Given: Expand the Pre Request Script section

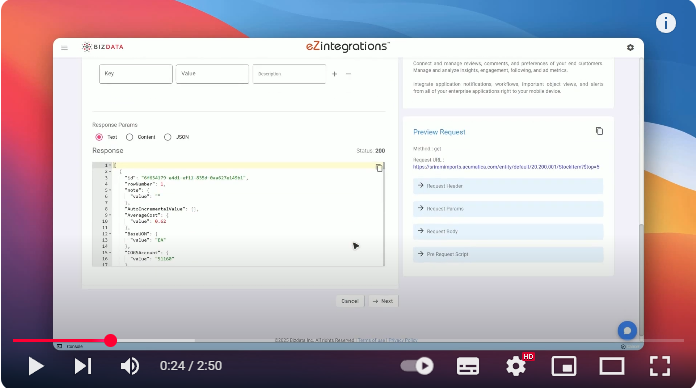Looking at the screenshot, I should (x=508, y=254).
